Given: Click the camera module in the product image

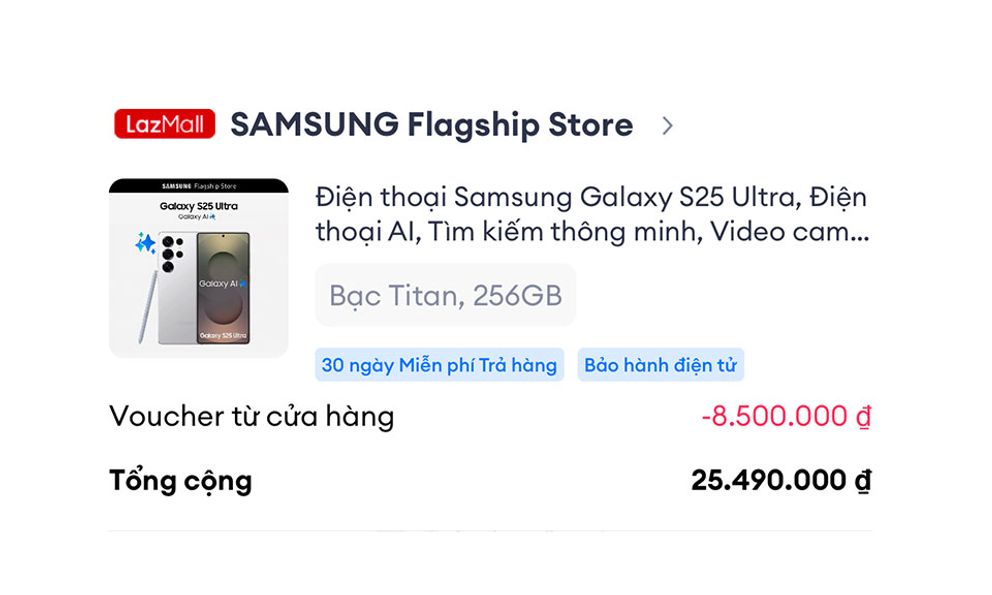Looking at the screenshot, I should tap(173, 253).
